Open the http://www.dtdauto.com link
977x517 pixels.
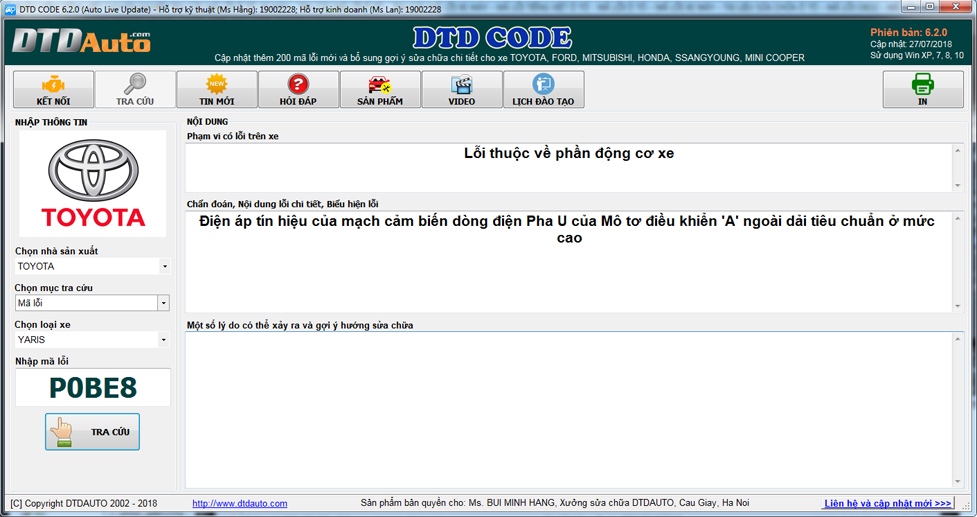(240, 503)
